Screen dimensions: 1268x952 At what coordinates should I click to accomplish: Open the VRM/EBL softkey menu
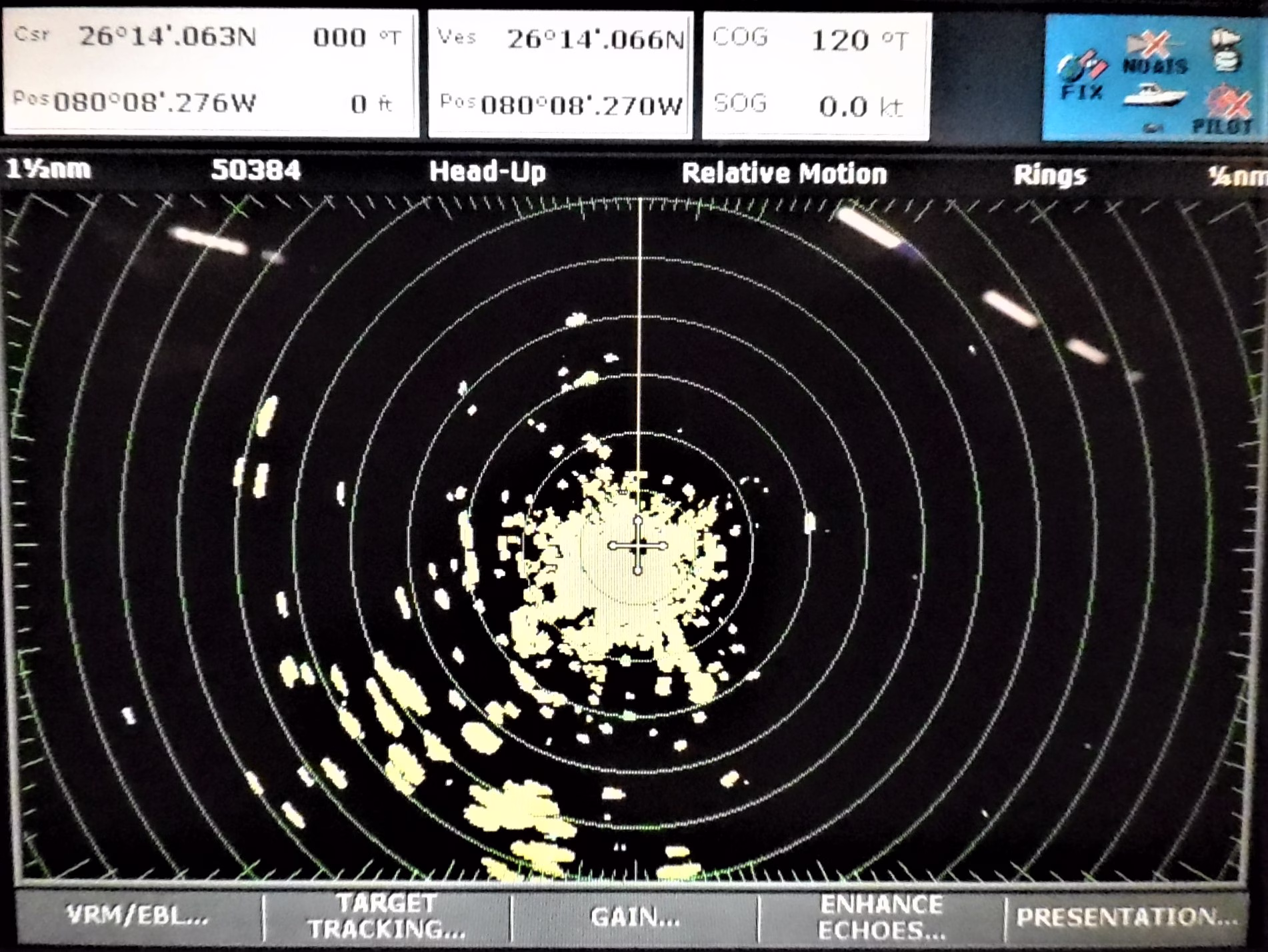[x=138, y=916]
